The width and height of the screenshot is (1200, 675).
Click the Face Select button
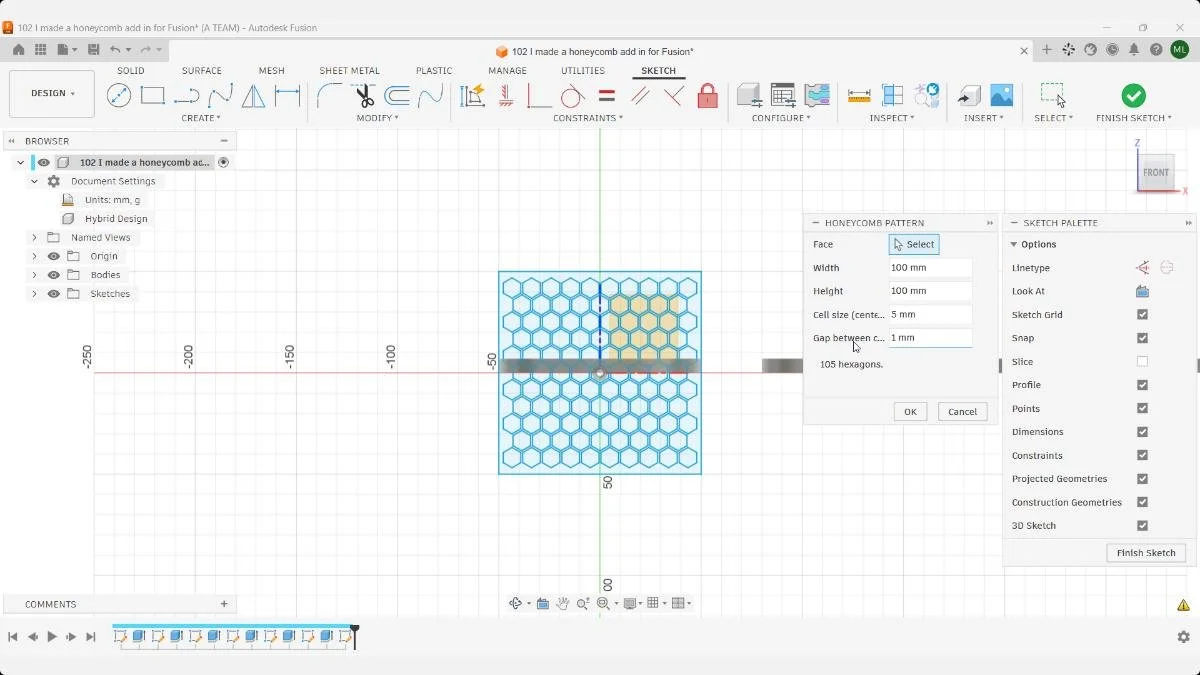point(914,244)
